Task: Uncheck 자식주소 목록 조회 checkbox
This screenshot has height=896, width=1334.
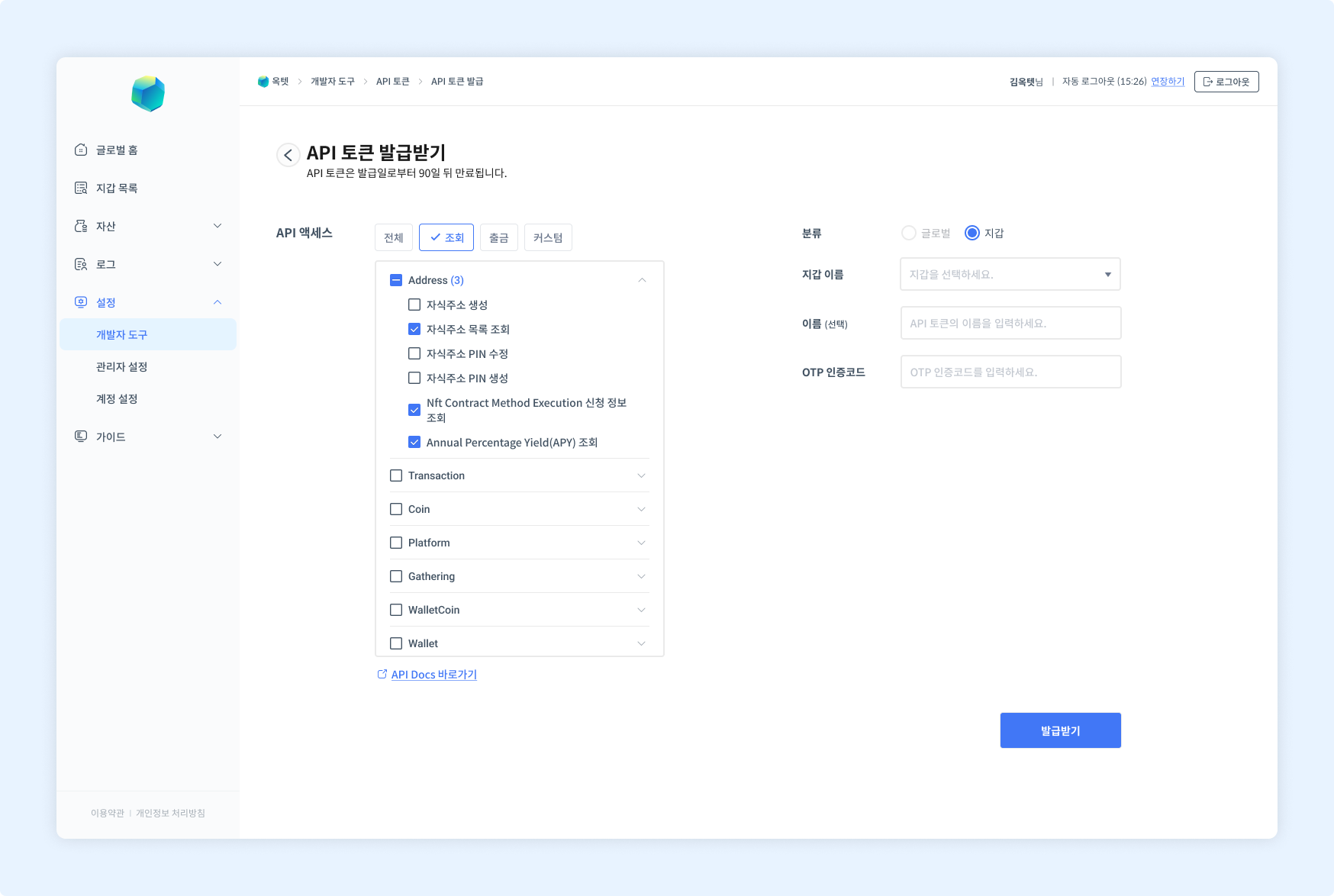Action: [414, 329]
